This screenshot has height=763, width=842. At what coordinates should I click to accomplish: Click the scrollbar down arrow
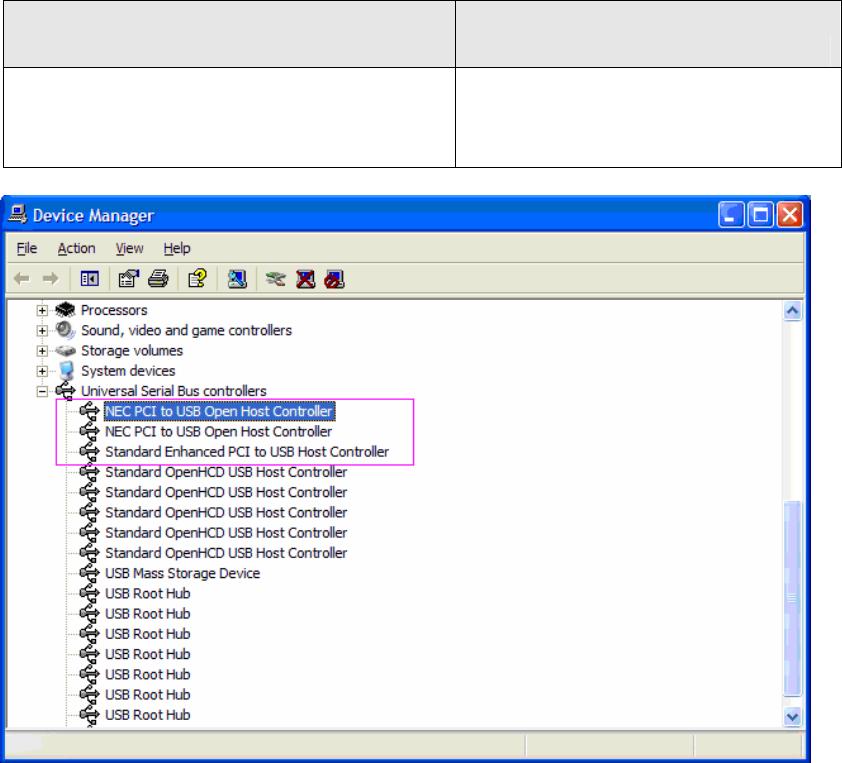click(793, 716)
